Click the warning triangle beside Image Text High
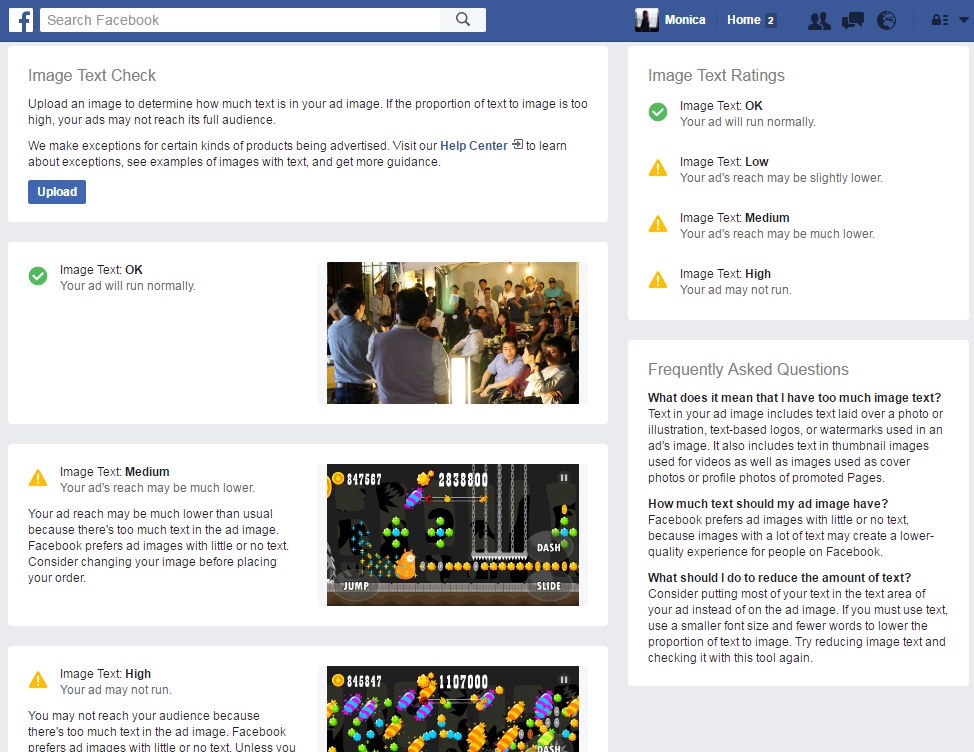The image size is (974, 752). 657,280
